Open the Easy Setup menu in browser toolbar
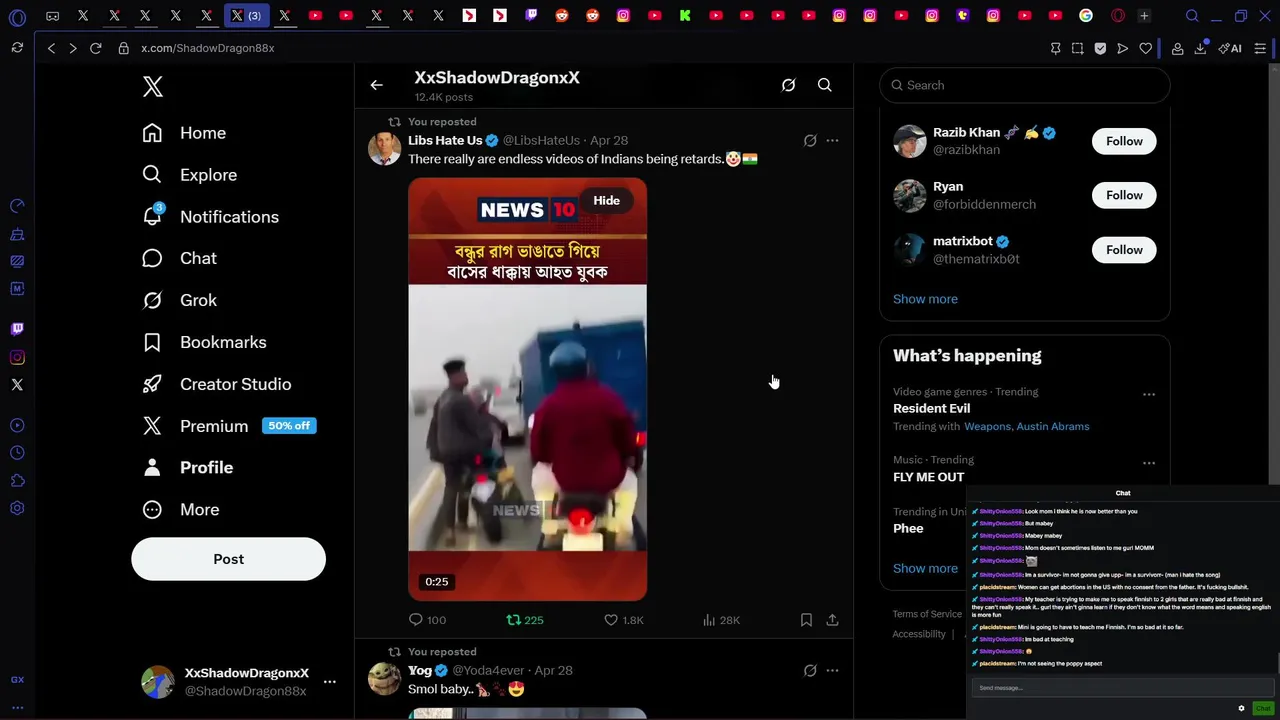This screenshot has height=720, width=1280. pyautogui.click(x=1260, y=48)
